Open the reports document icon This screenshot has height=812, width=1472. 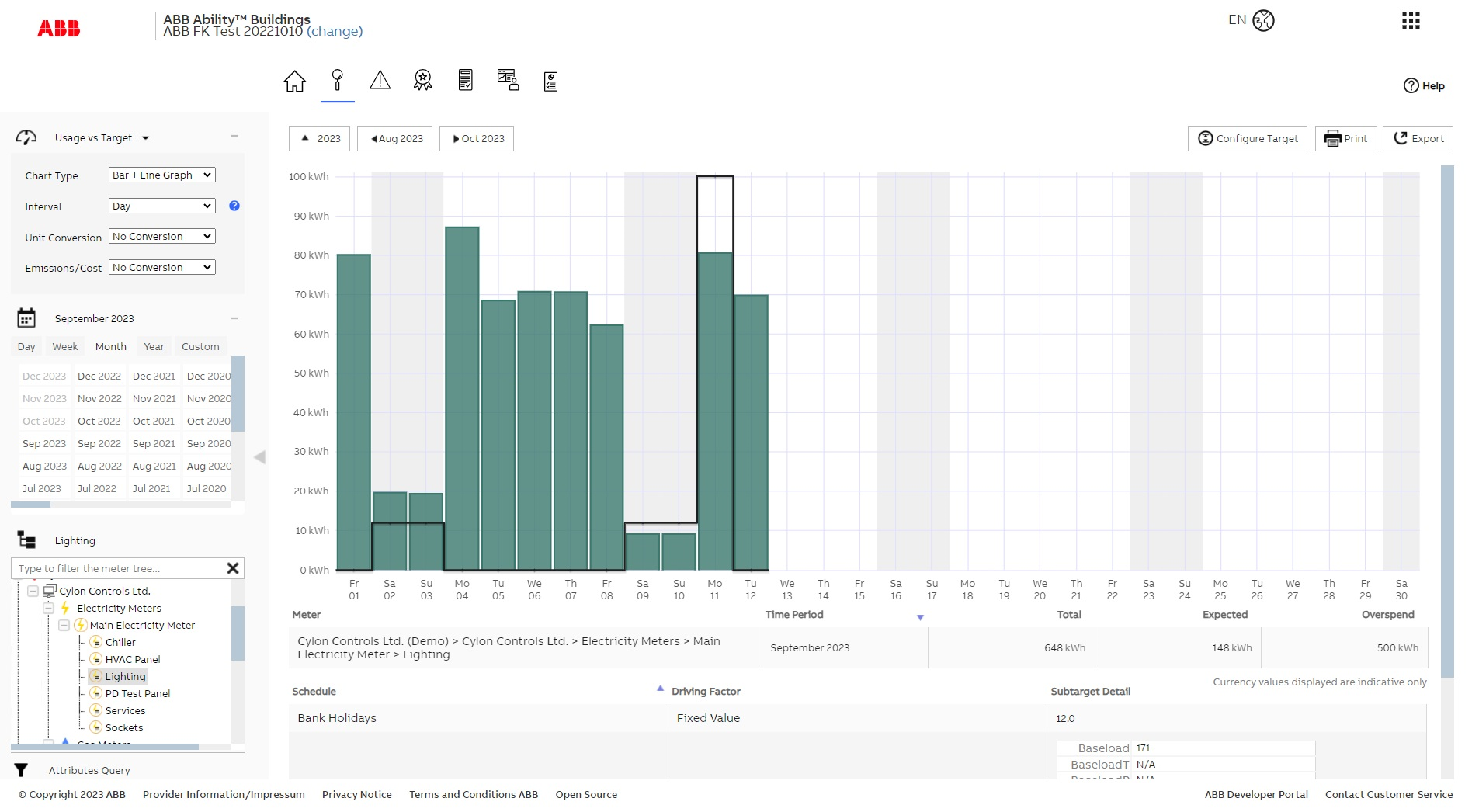(x=465, y=80)
